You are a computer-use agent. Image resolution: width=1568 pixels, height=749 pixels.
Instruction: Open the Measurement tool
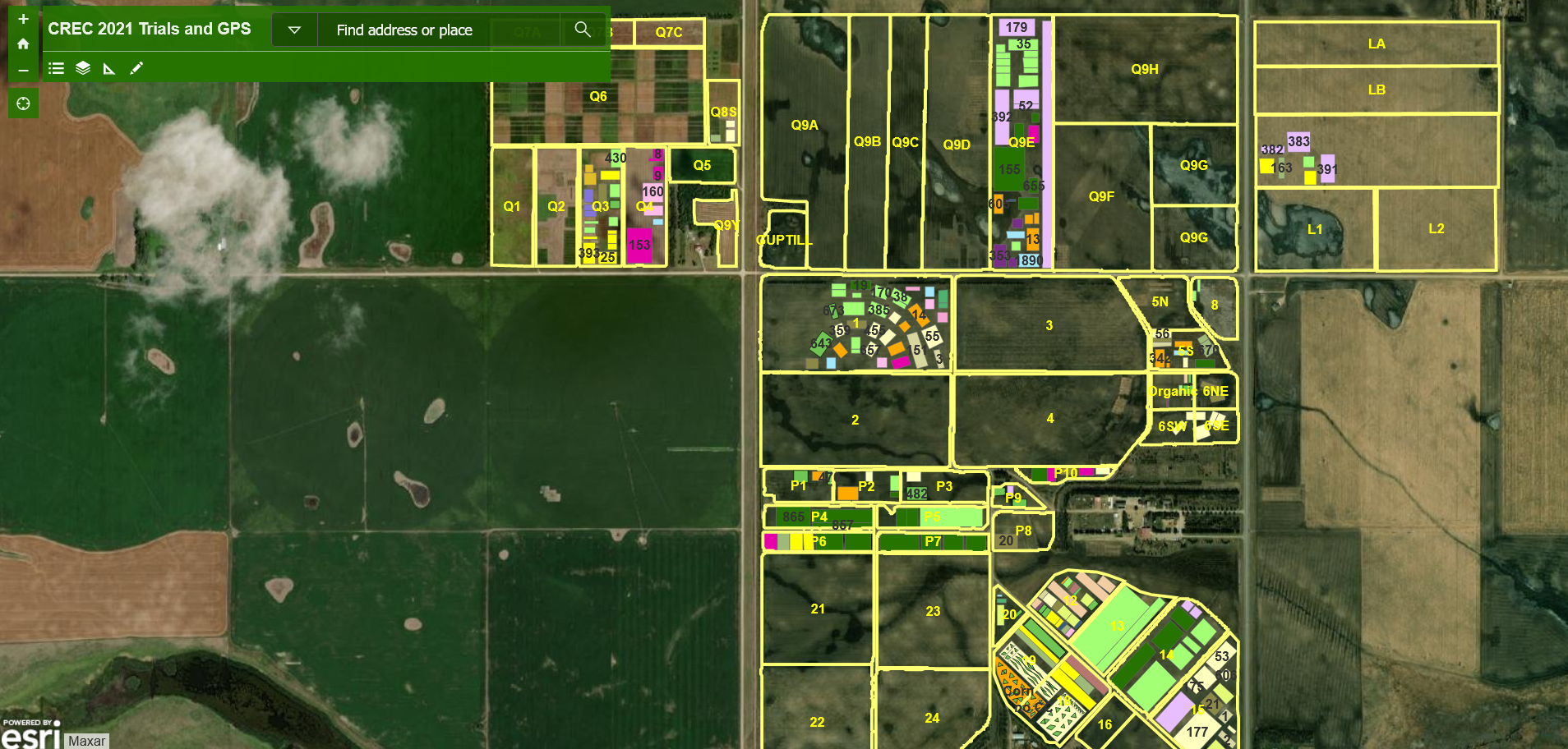(x=109, y=68)
